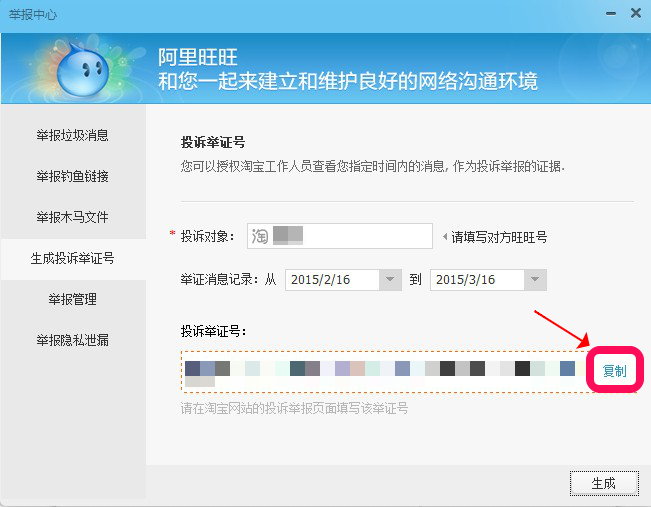The height and width of the screenshot is (507, 651).
Task: Click 复制 to copy the evidence number
Action: [x=614, y=370]
